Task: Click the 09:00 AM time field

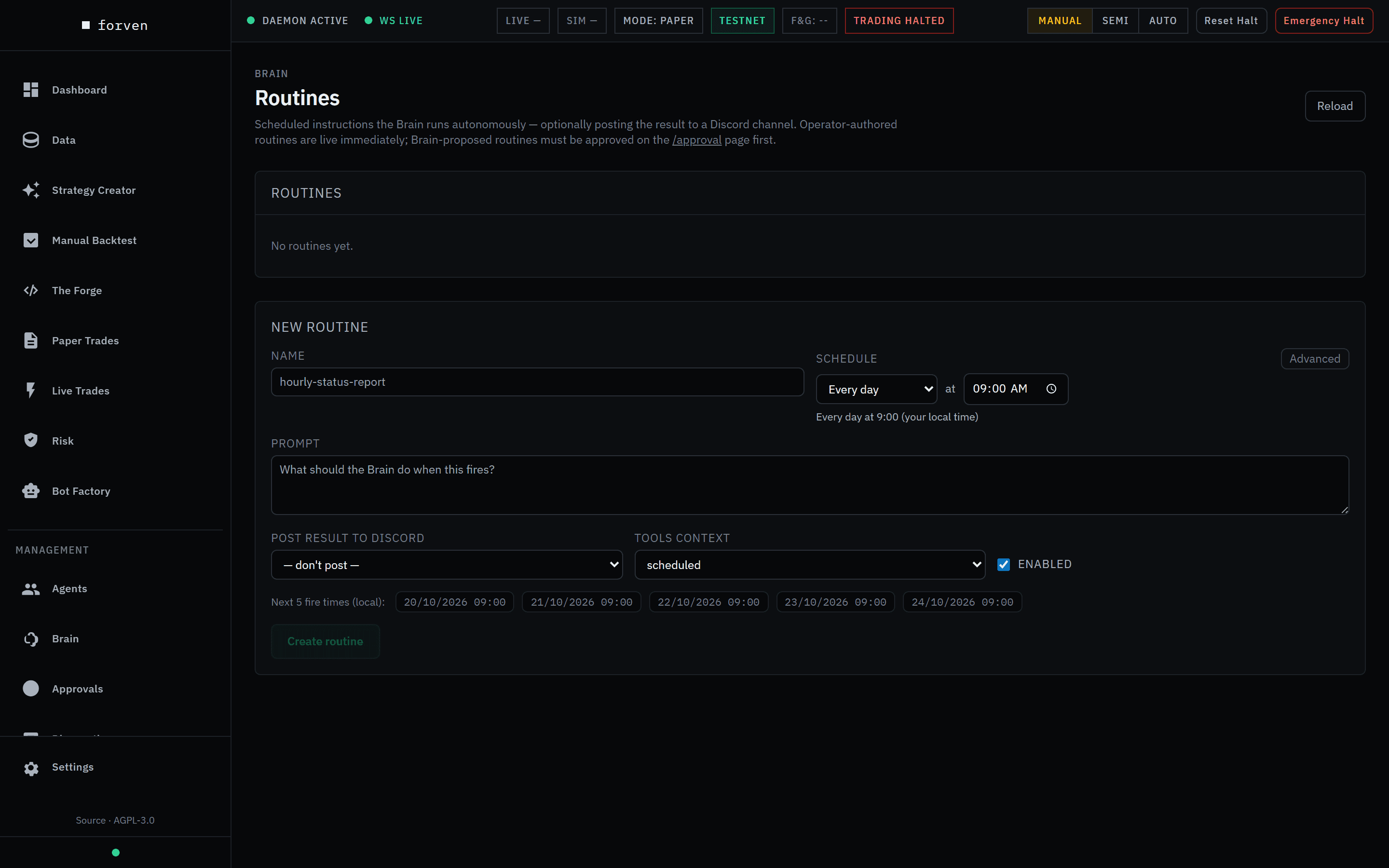Action: pyautogui.click(x=1016, y=389)
